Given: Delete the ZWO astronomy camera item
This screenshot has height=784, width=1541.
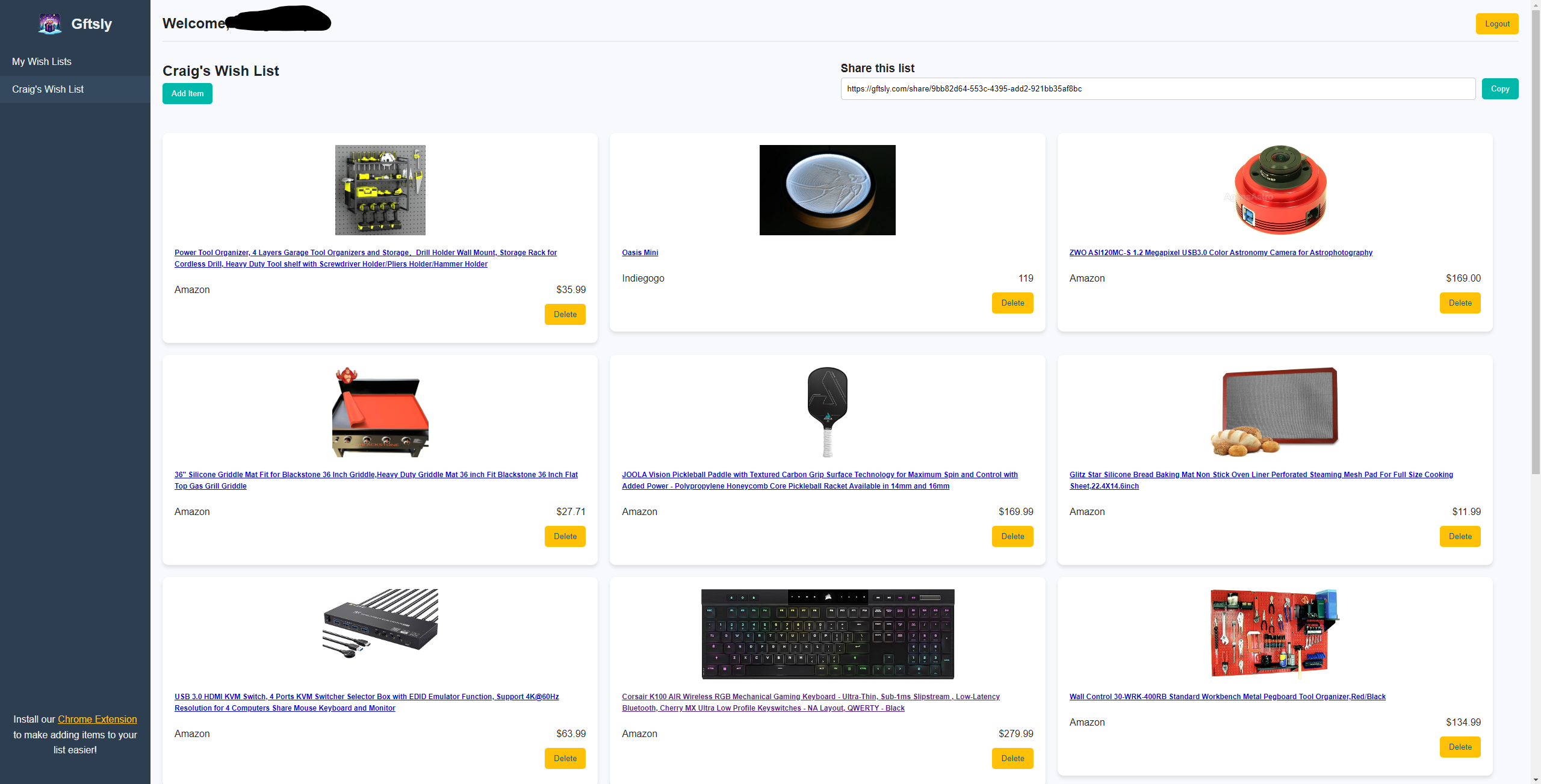Looking at the screenshot, I should [1460, 303].
